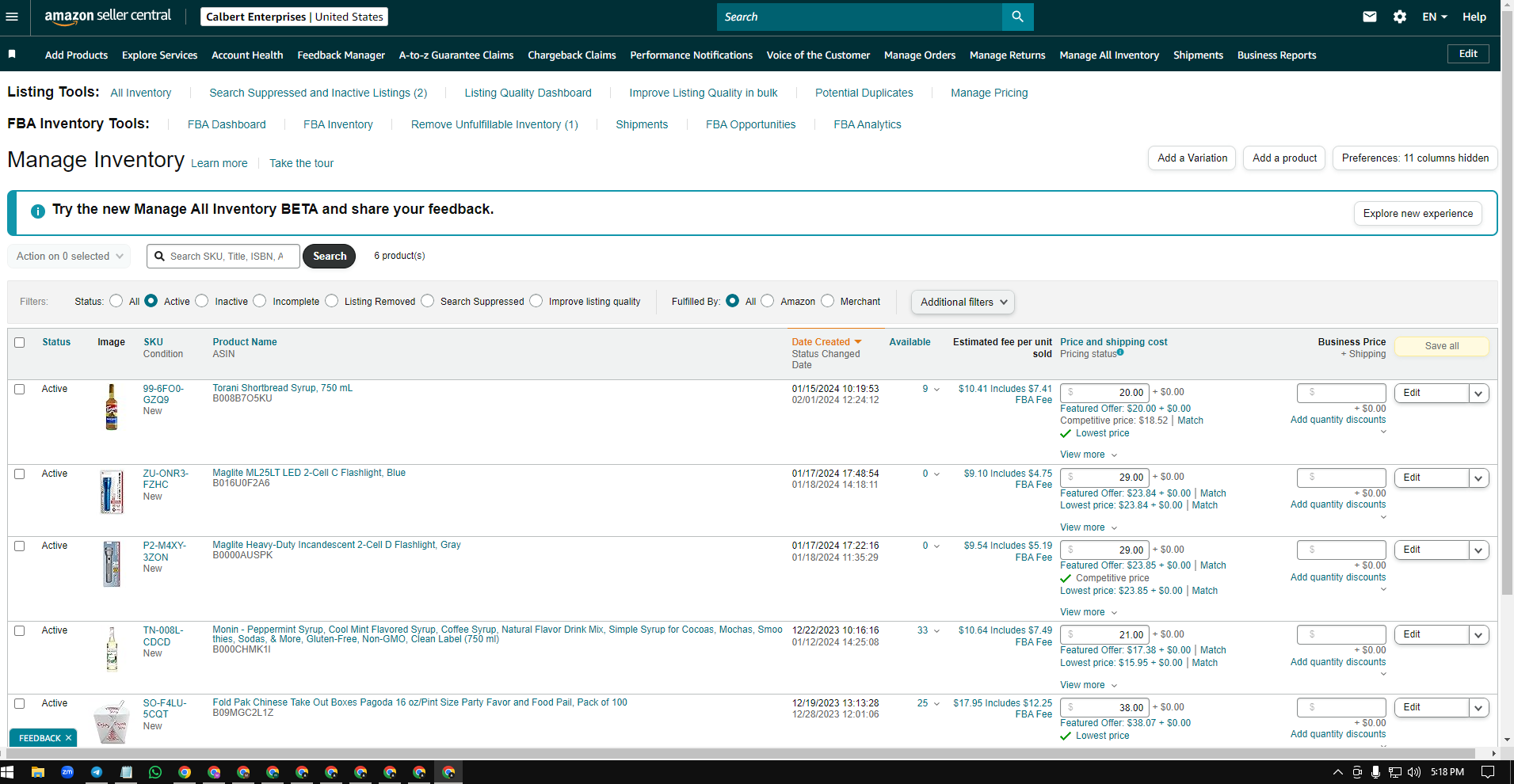Go to Manage Orders in the navigation
This screenshot has width=1514, height=784.
pos(920,55)
